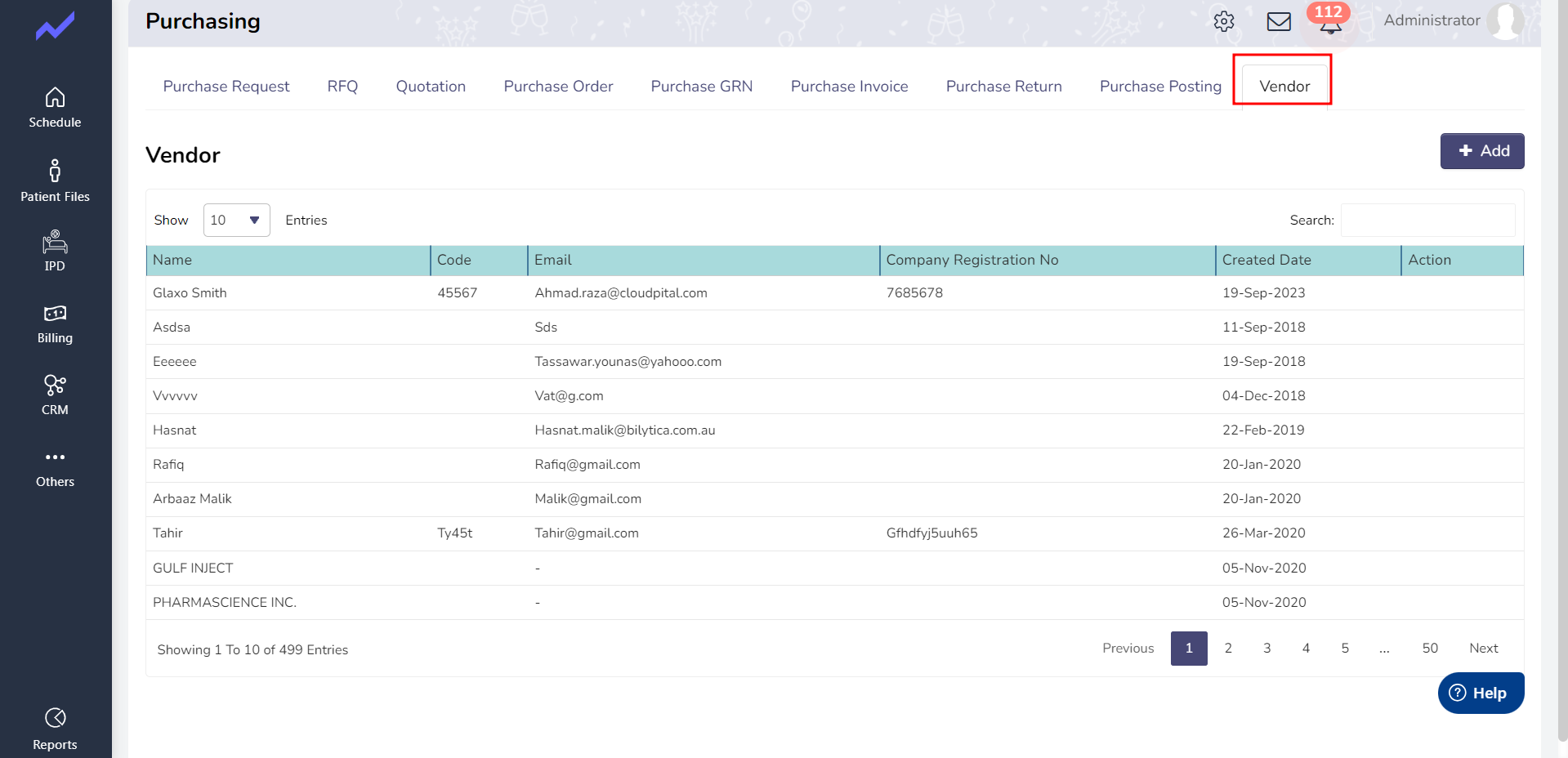Sort by Email column header
The height and width of the screenshot is (758, 1568).
pyautogui.click(x=704, y=261)
